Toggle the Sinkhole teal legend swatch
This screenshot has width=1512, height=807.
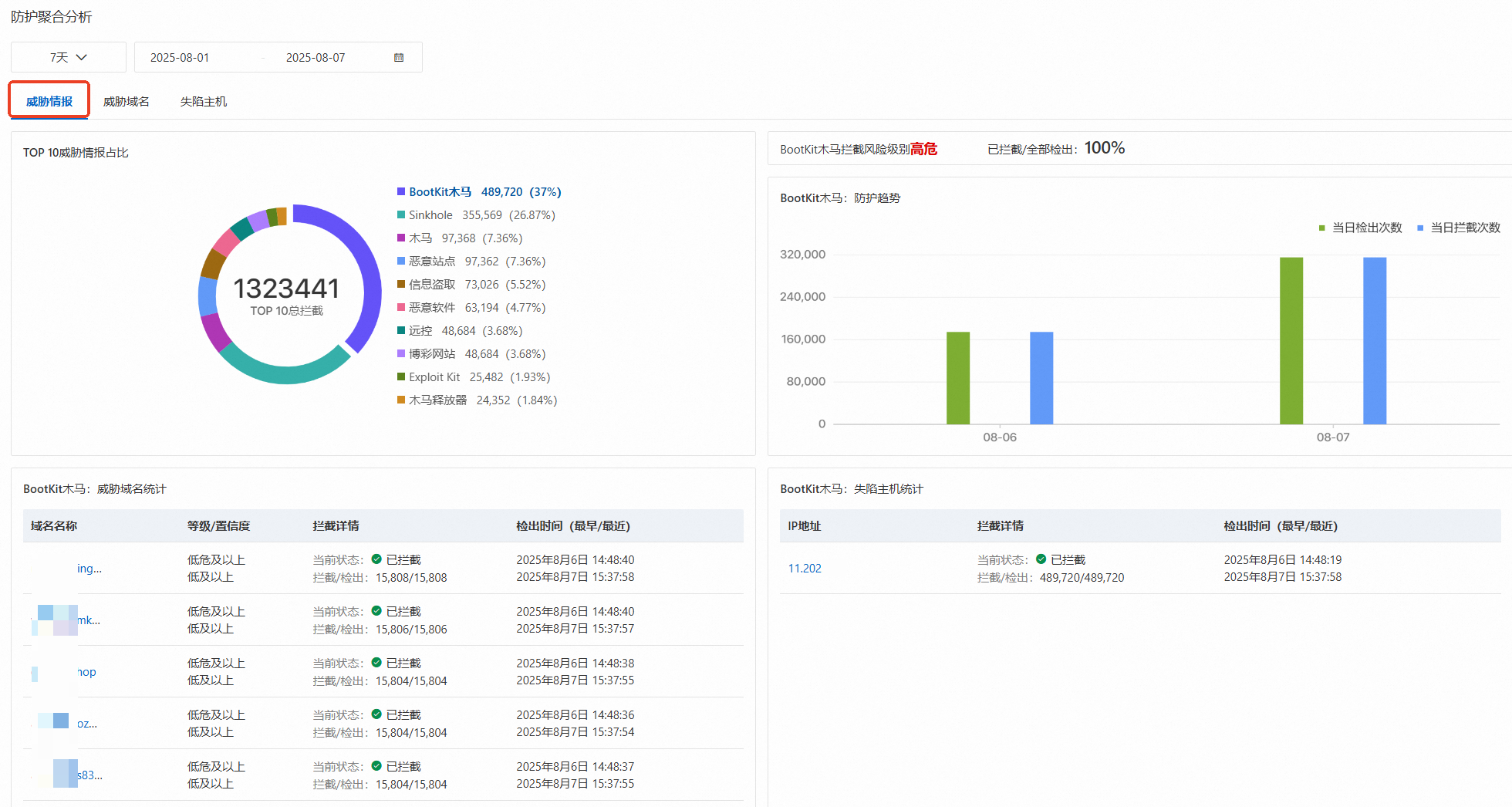(401, 214)
